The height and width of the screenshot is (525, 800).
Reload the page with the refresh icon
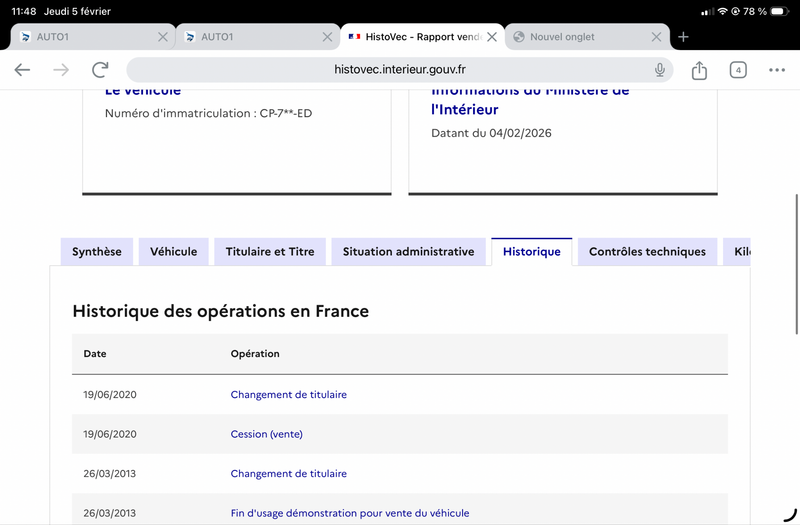(x=100, y=69)
